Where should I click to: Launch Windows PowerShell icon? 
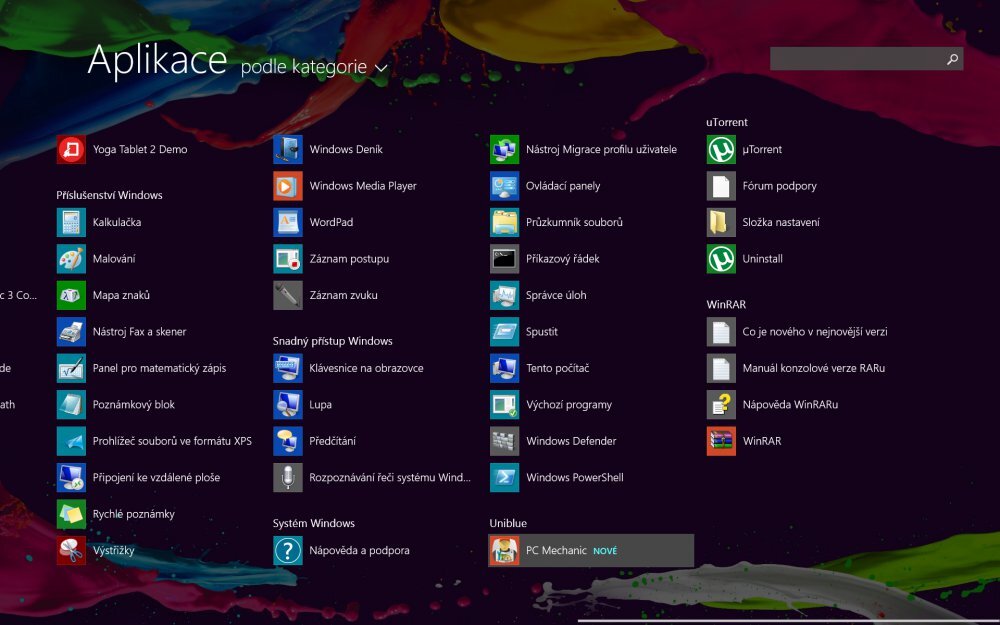pos(504,478)
